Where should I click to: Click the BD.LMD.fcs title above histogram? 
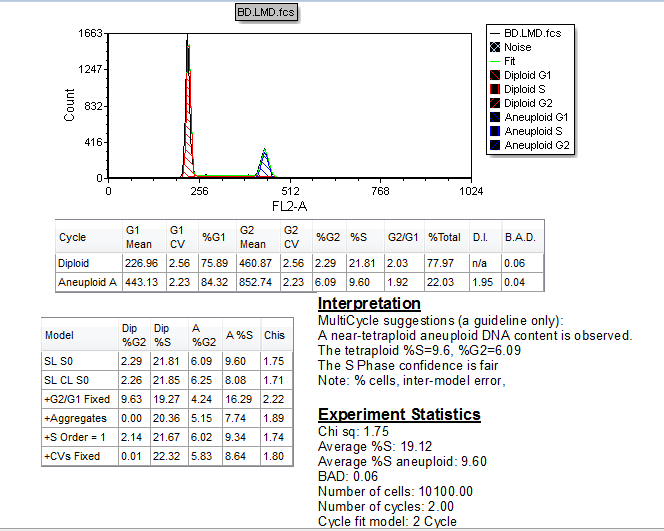pyautogui.click(x=265, y=12)
